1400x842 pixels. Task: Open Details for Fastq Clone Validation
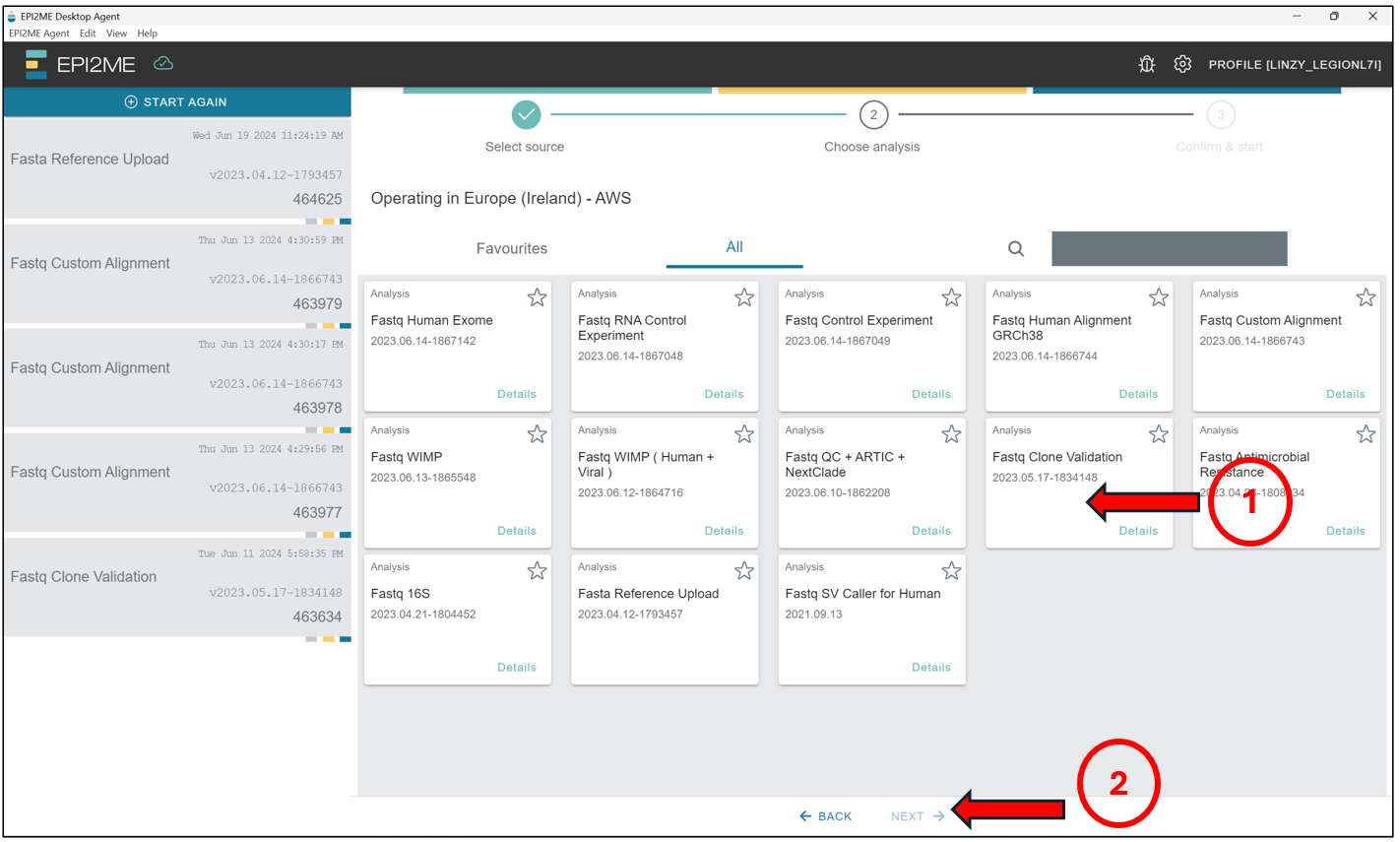tap(1138, 531)
